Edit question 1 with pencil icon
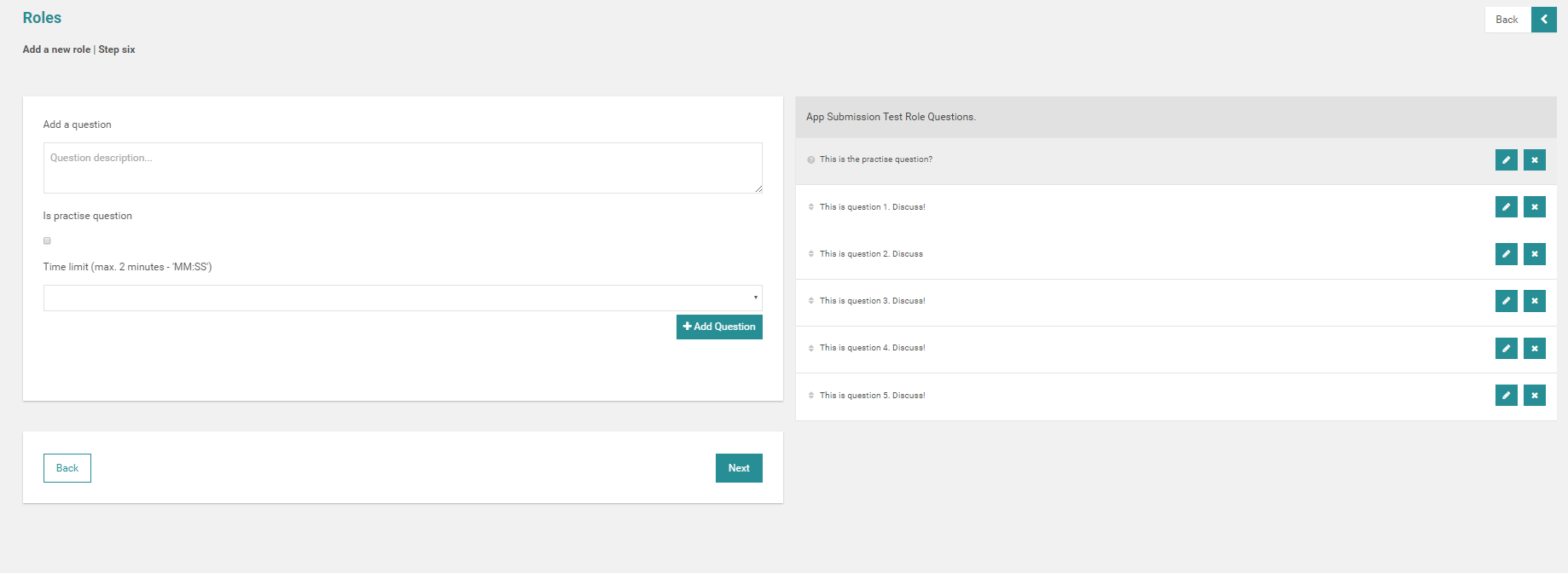Viewport: 1568px width, 573px height. (x=1506, y=207)
